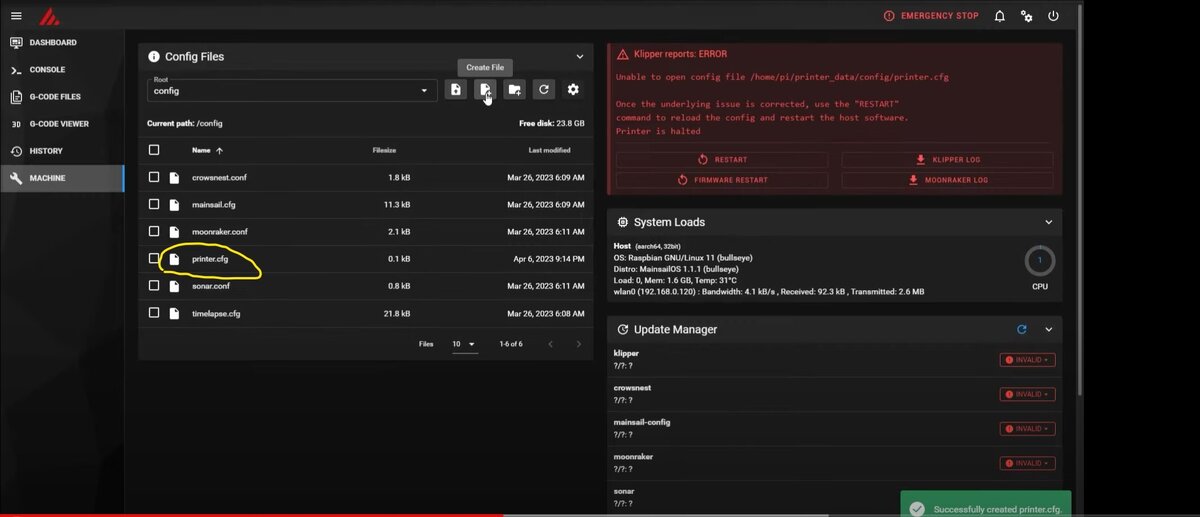Viewport: 1200px width, 517px height.
Task: Open the files-per-page dropdown
Action: point(463,344)
